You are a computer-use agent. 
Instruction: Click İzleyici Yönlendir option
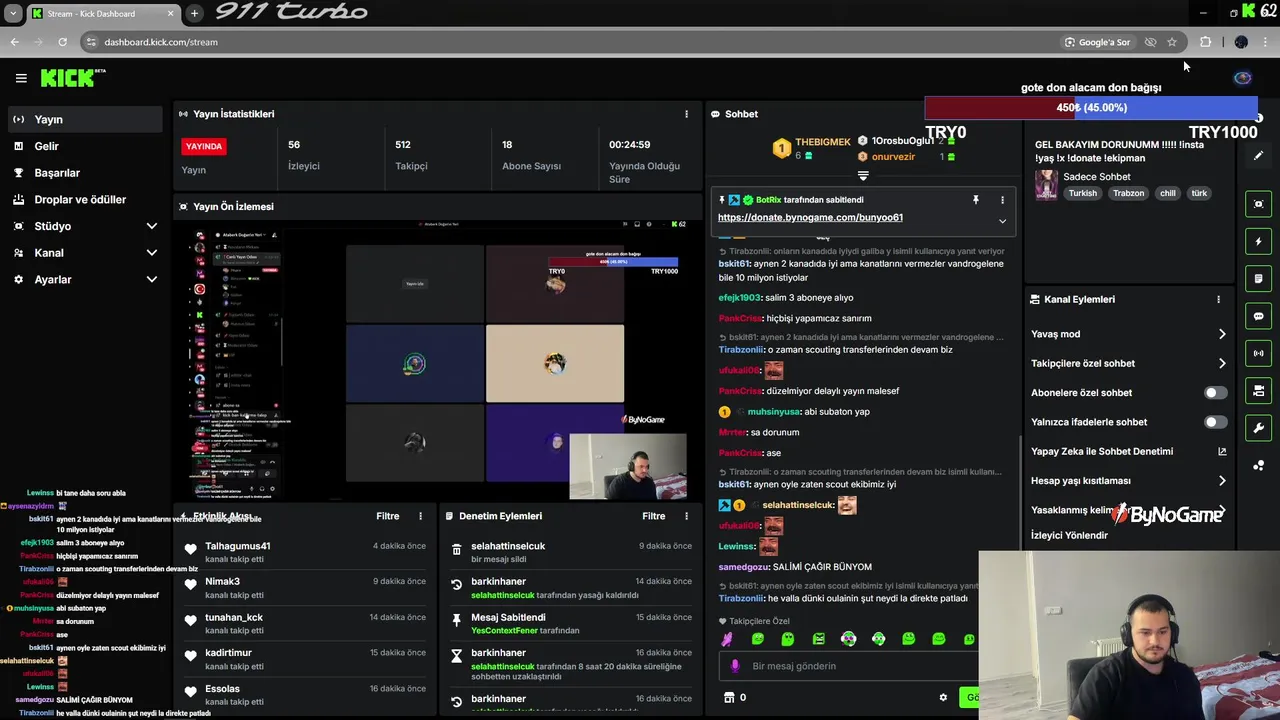[x=1069, y=535]
